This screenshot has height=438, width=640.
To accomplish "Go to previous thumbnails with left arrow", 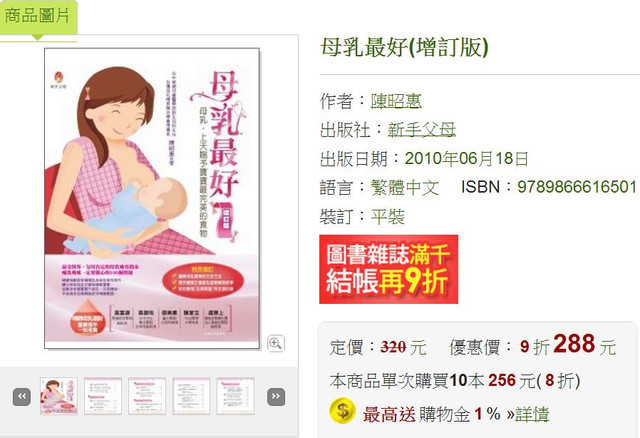I will pos(22,397).
